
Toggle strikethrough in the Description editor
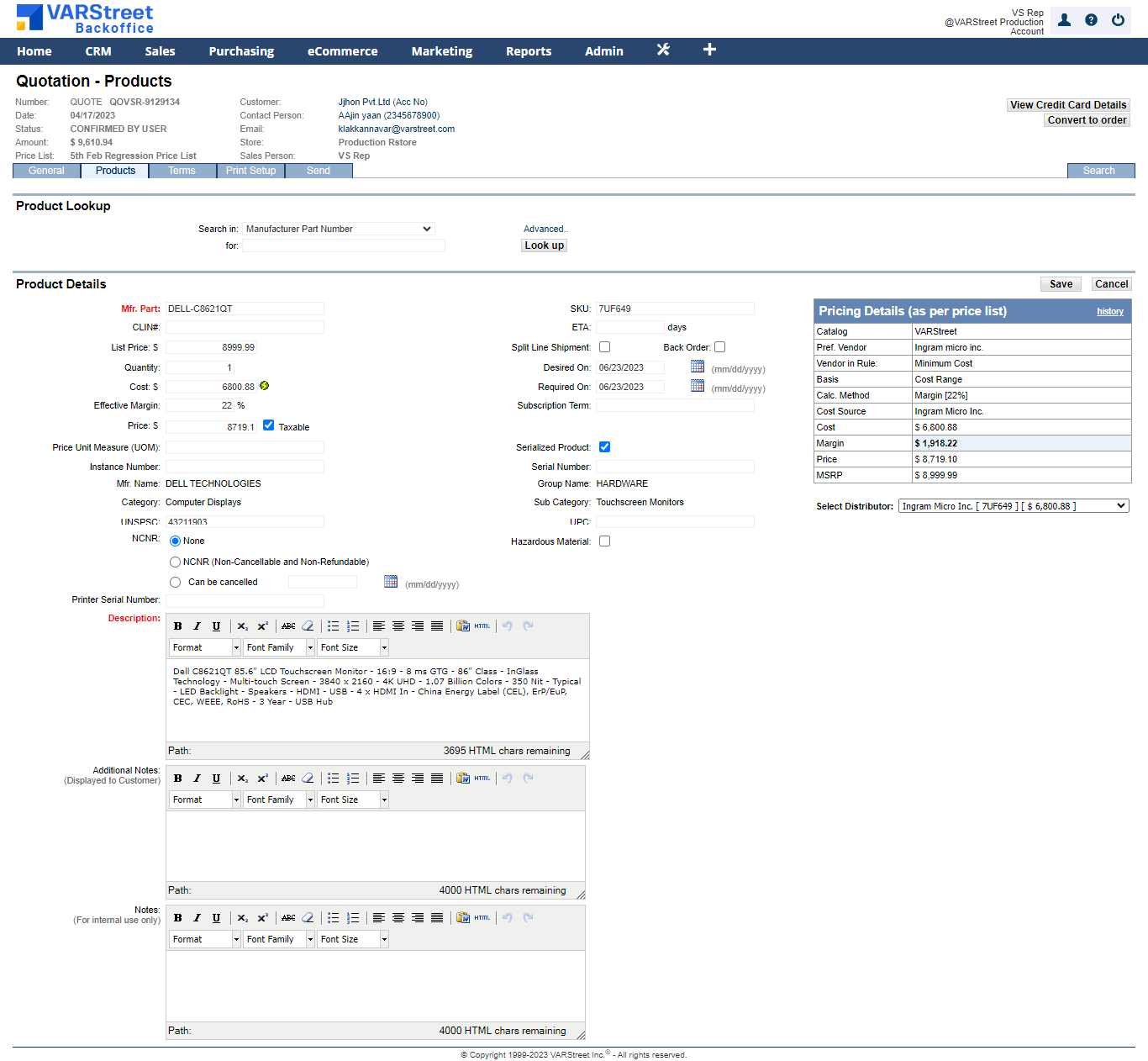pyautogui.click(x=288, y=626)
